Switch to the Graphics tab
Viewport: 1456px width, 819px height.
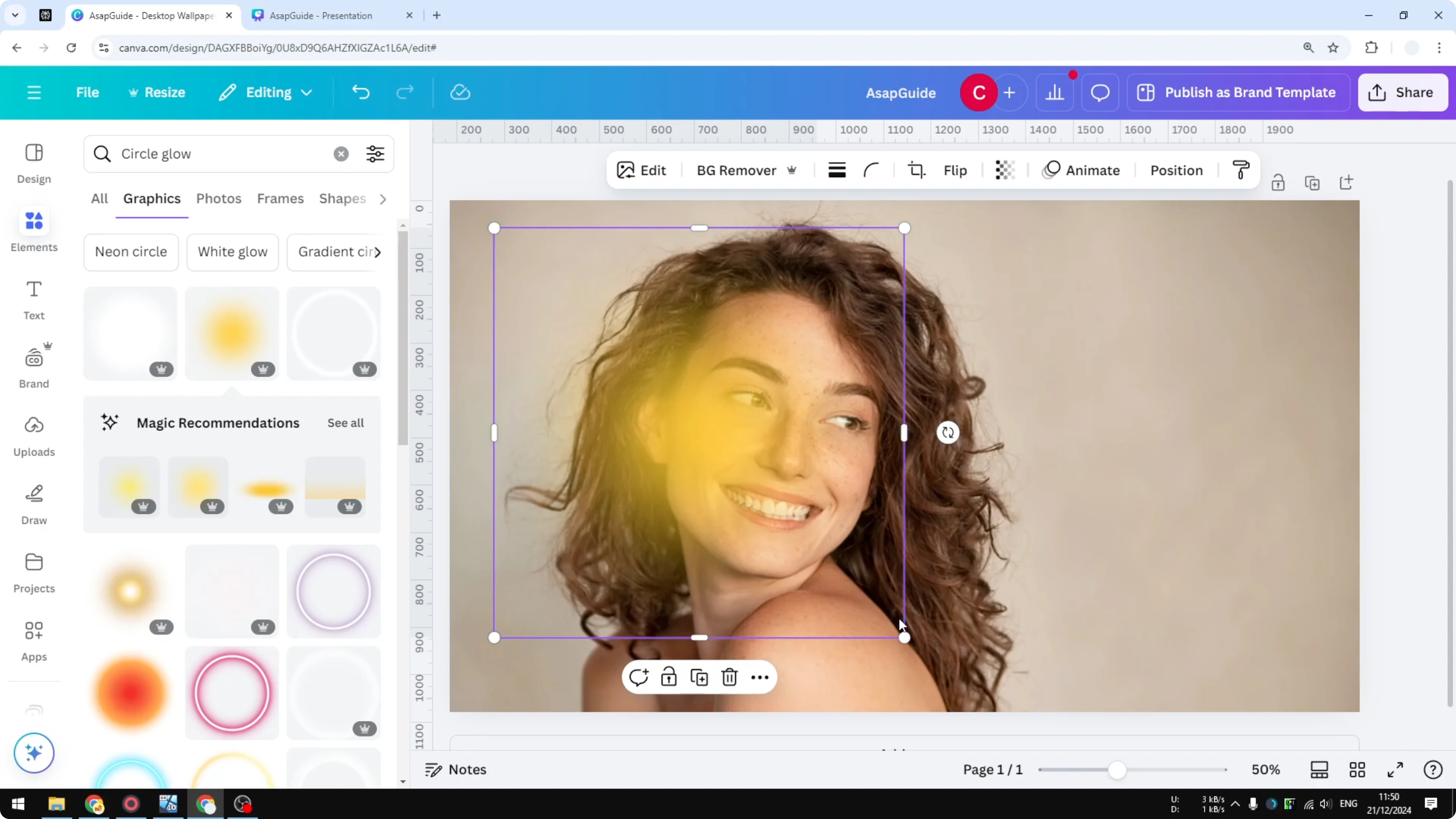point(152,198)
